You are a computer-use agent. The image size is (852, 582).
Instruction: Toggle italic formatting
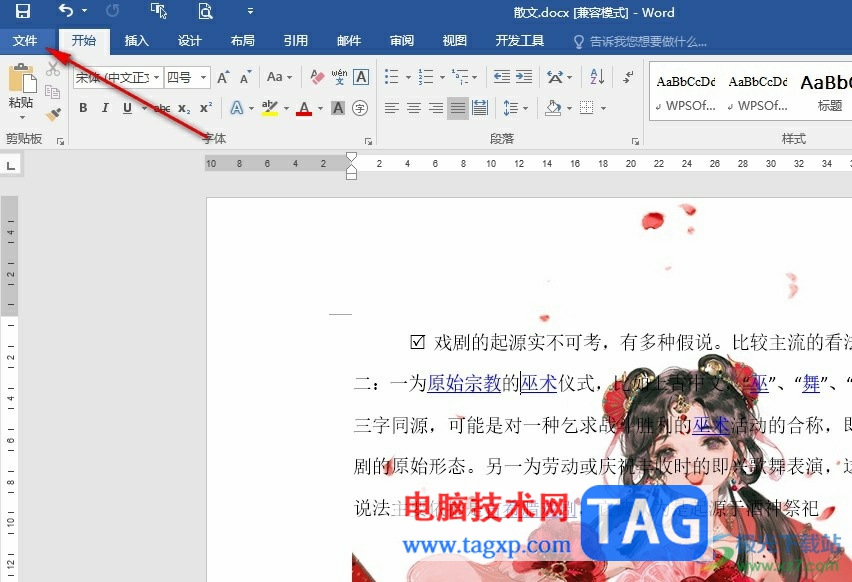pyautogui.click(x=105, y=108)
